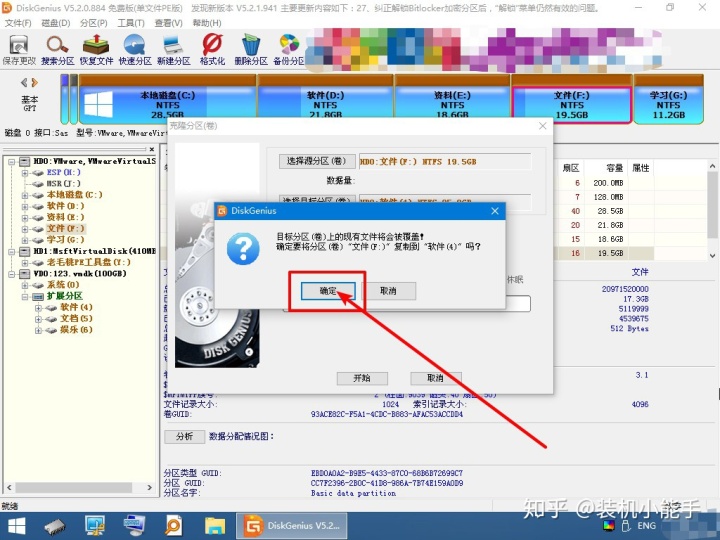This screenshot has width=720, height=540.
Task: Select 老毛桃PE工具盘(Y:) in the tree
Action: click(x=88, y=262)
